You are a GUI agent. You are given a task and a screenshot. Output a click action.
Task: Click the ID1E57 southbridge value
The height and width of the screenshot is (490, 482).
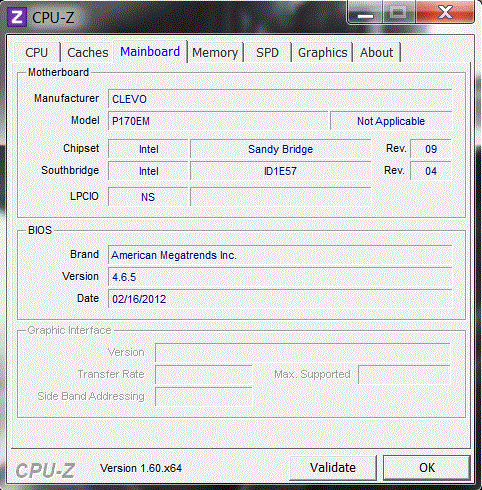click(x=280, y=171)
